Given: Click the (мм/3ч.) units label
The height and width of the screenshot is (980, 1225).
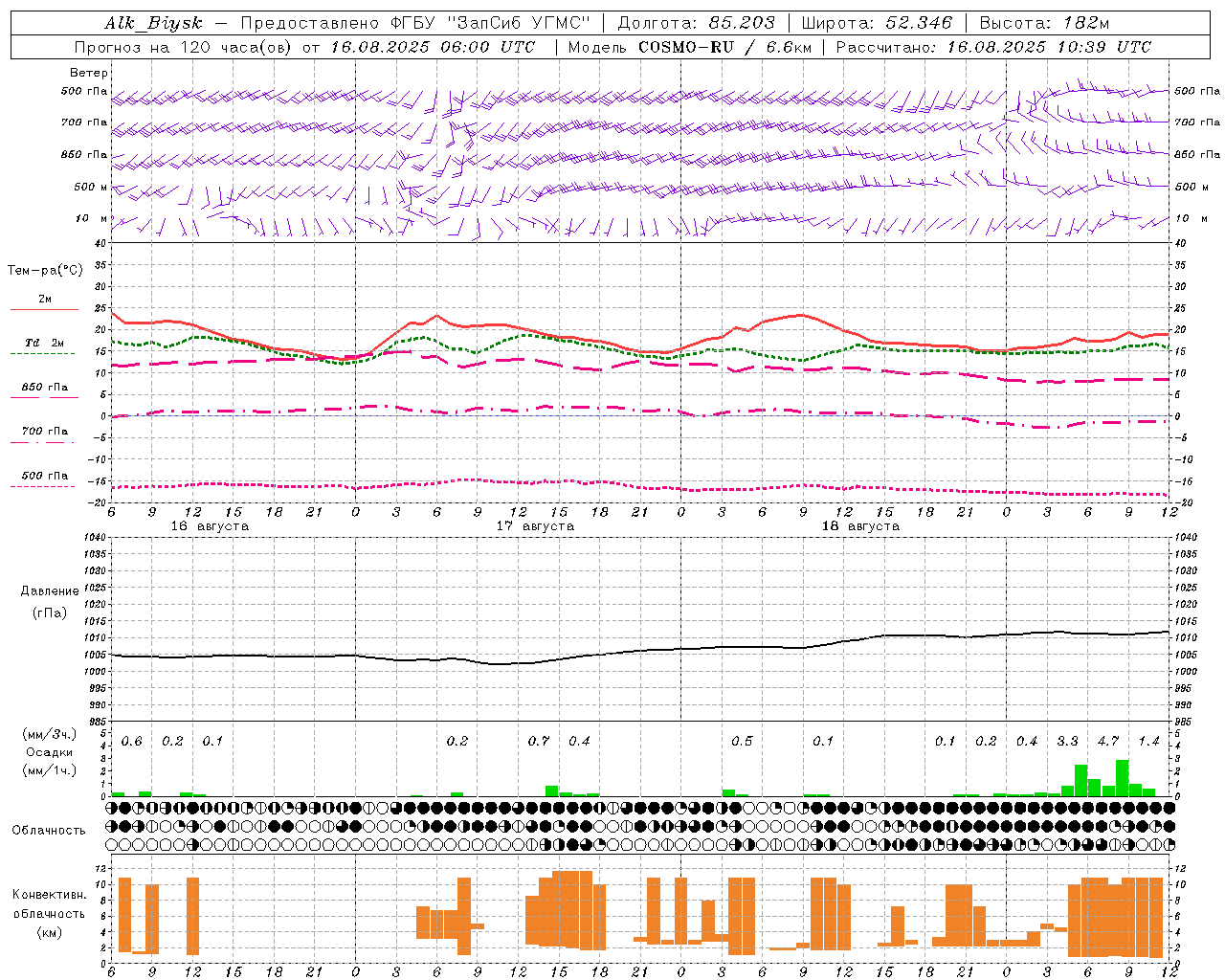Looking at the screenshot, I should pos(50,734).
